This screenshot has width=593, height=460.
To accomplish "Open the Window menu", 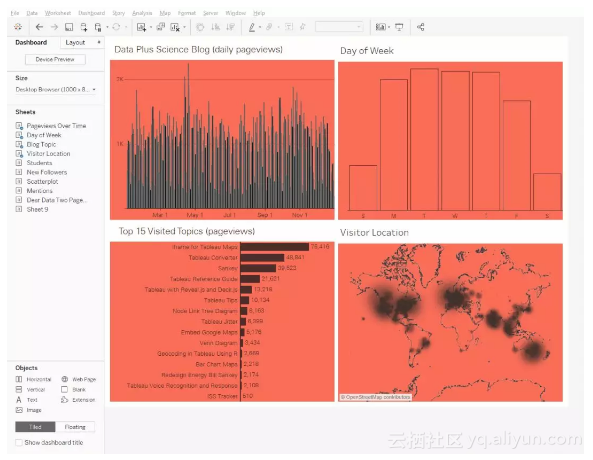I will [x=236, y=13].
